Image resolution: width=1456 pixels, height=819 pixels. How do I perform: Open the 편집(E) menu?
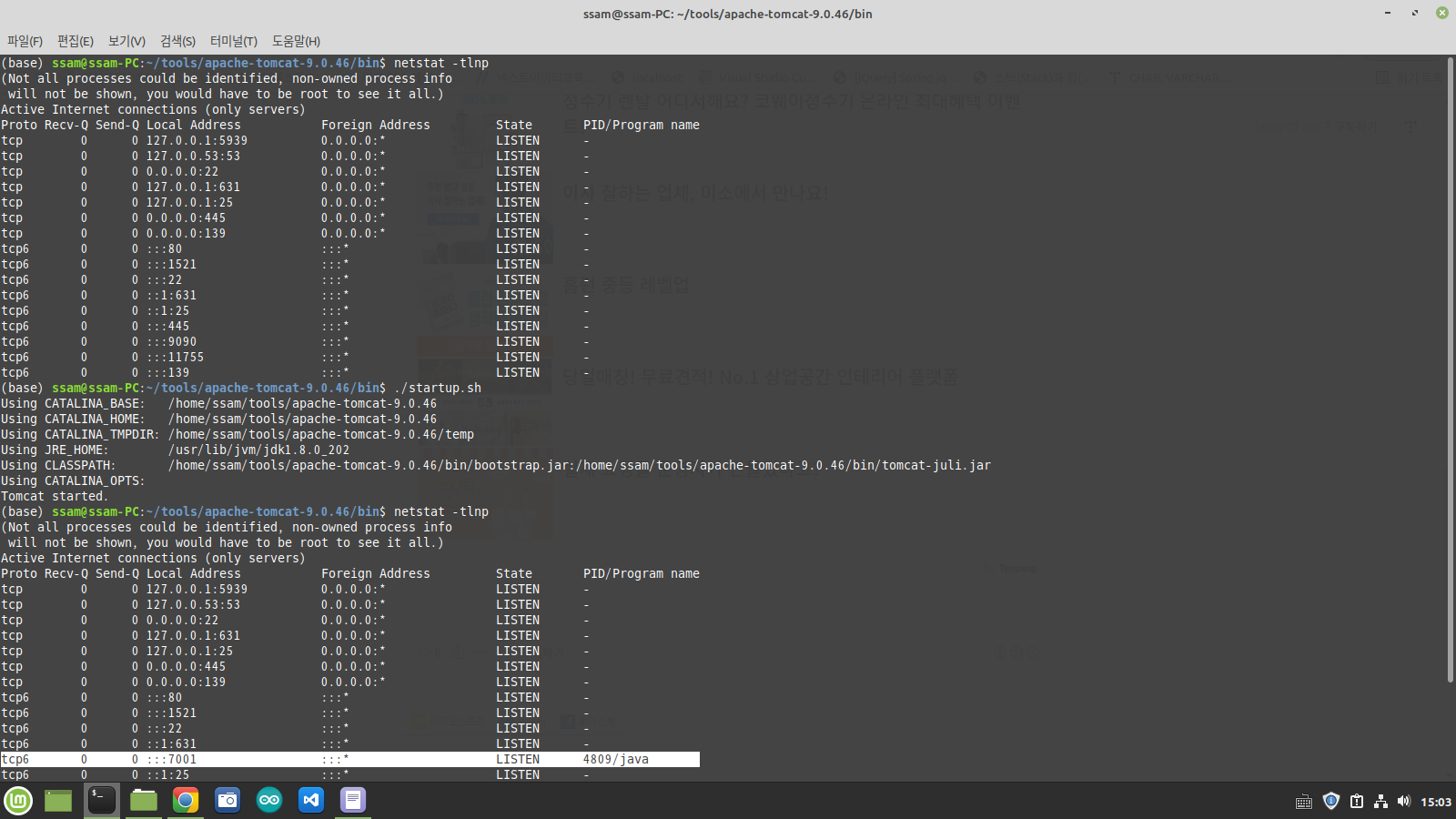click(x=76, y=41)
